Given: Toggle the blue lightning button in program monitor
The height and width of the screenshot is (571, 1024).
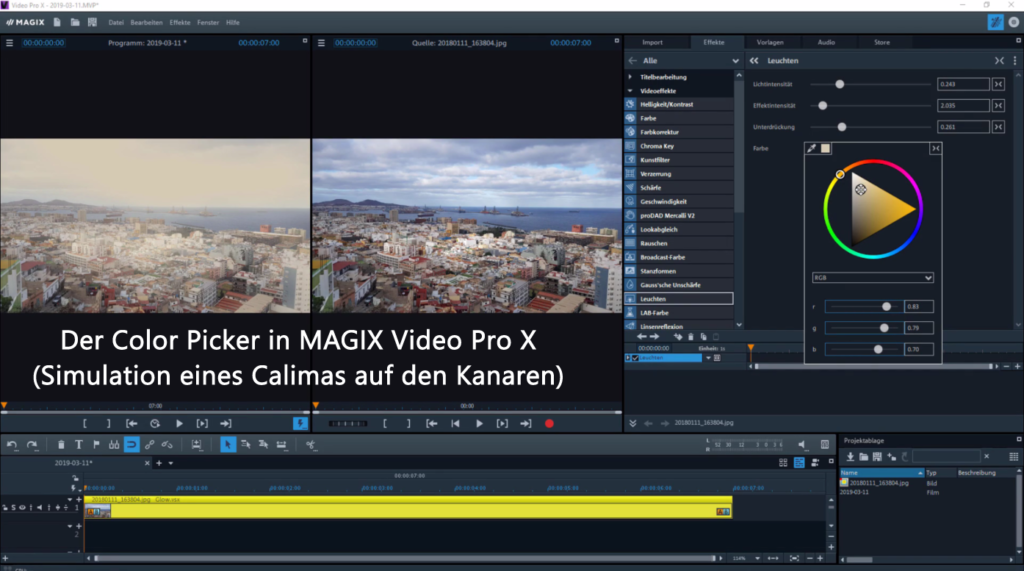Looking at the screenshot, I should tap(300, 424).
